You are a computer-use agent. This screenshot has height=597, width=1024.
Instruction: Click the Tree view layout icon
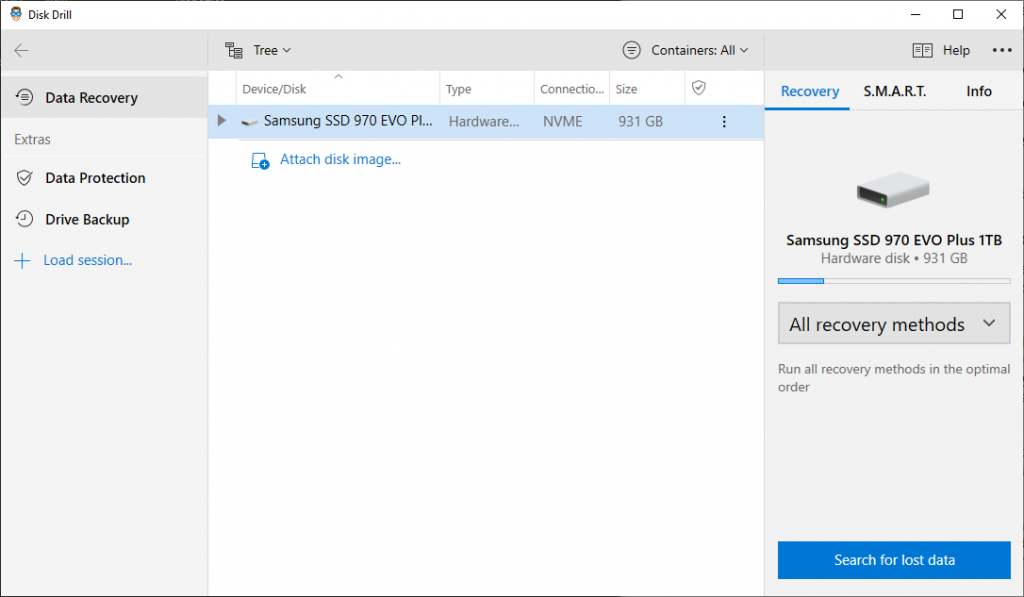(x=234, y=49)
